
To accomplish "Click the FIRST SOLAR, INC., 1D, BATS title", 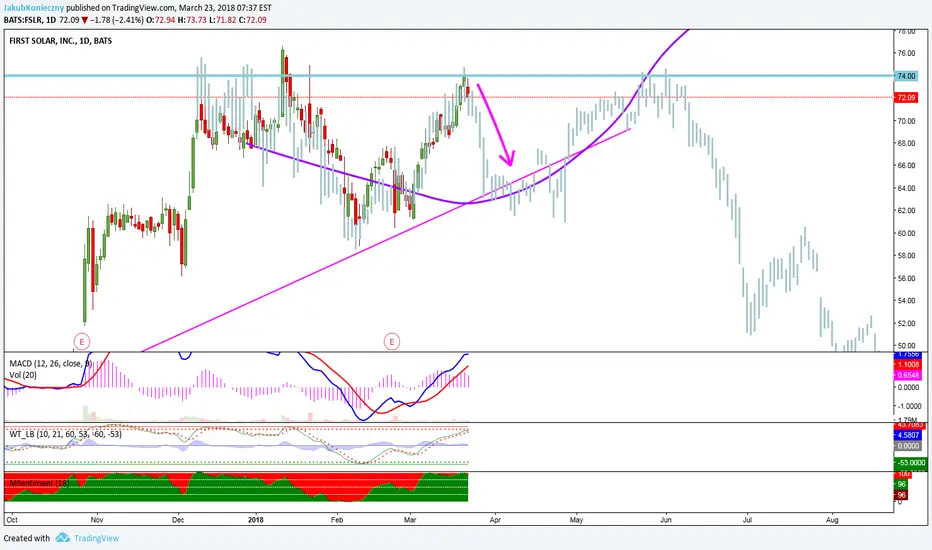I will point(61,41).
